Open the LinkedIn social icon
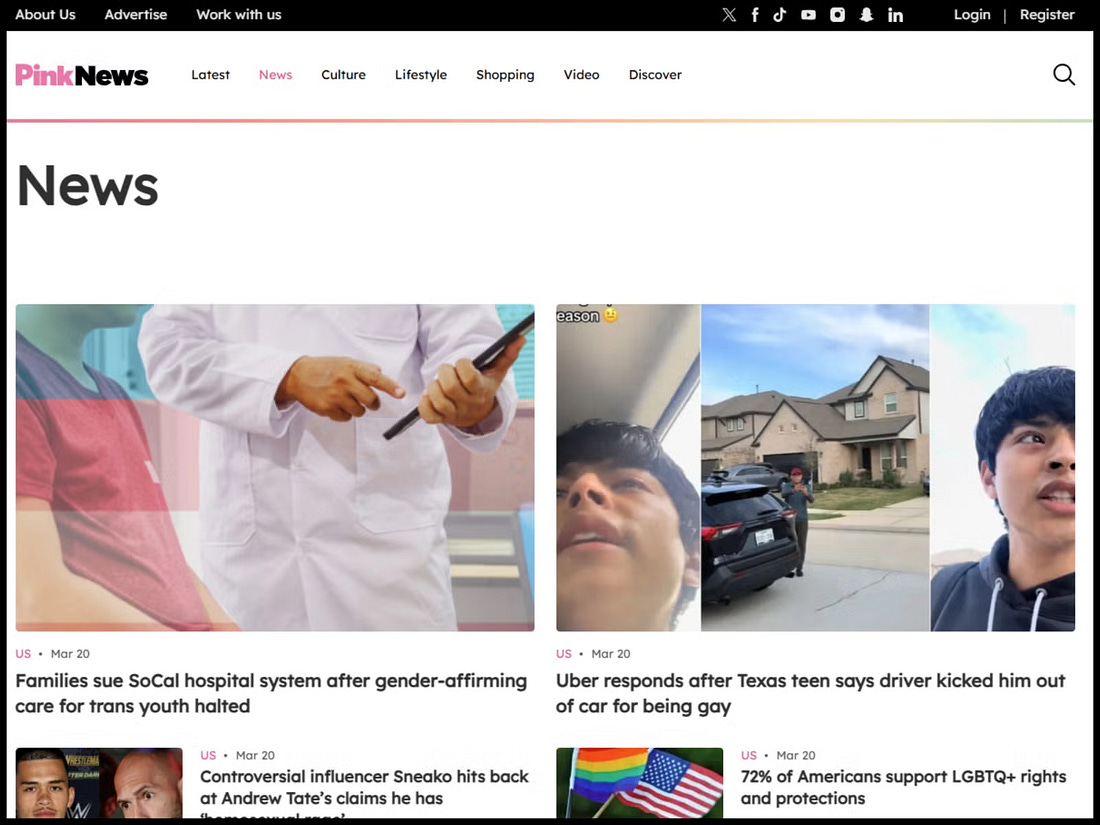 pyautogui.click(x=895, y=15)
